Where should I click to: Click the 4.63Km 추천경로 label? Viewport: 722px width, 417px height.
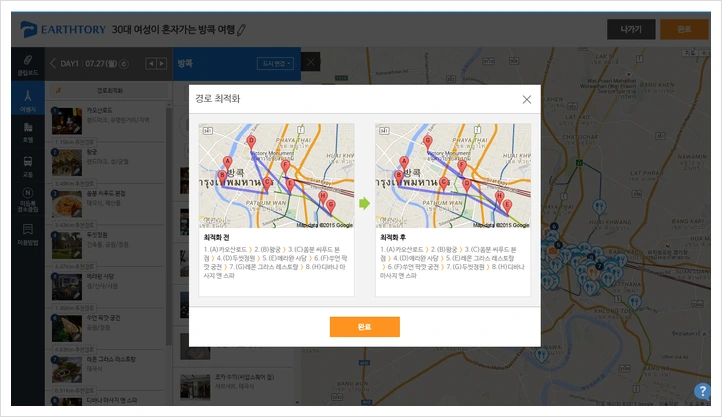[x=75, y=349]
